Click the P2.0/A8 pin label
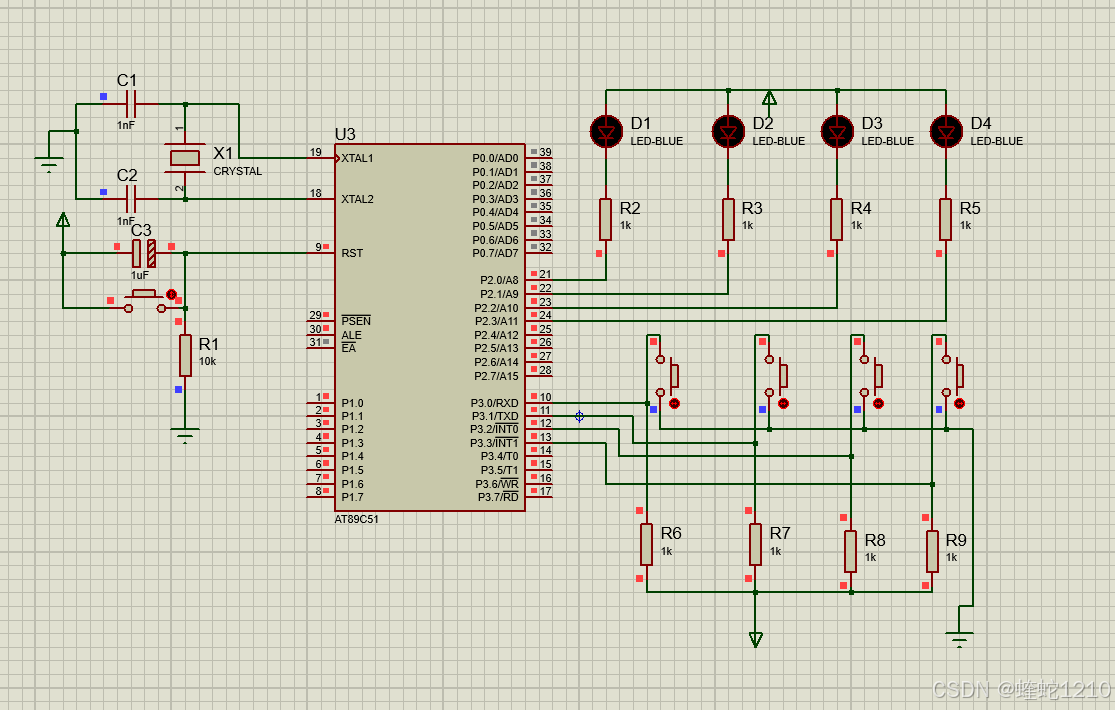Image resolution: width=1115 pixels, height=710 pixels. (499, 280)
